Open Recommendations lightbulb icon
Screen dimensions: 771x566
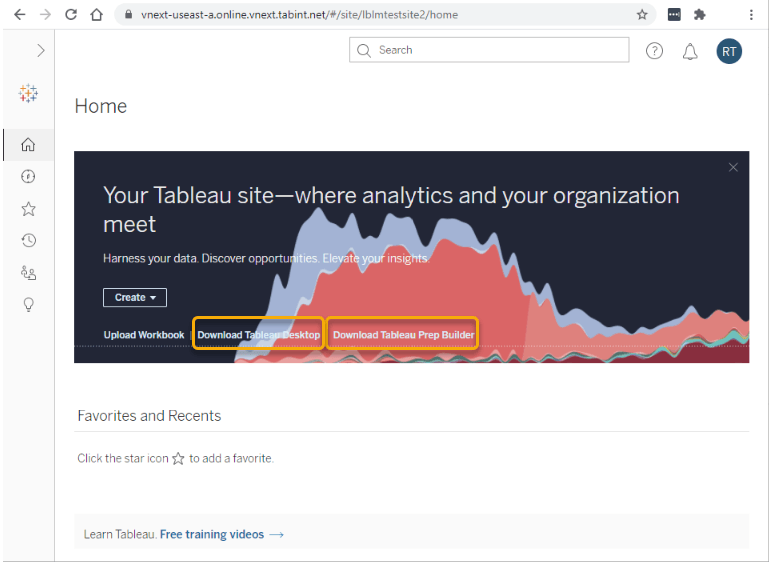(x=28, y=304)
